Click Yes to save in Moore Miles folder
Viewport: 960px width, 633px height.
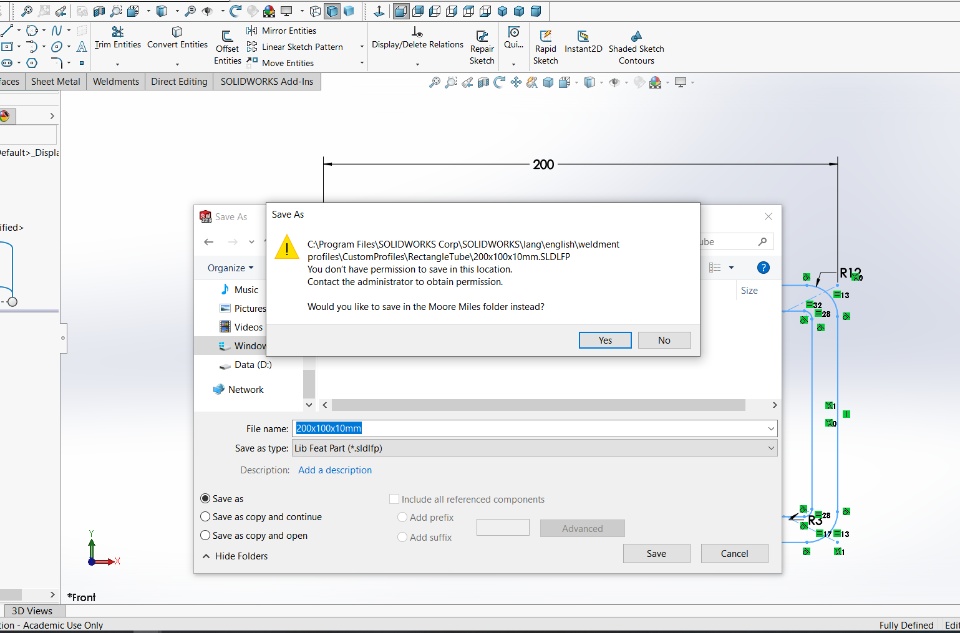point(605,340)
